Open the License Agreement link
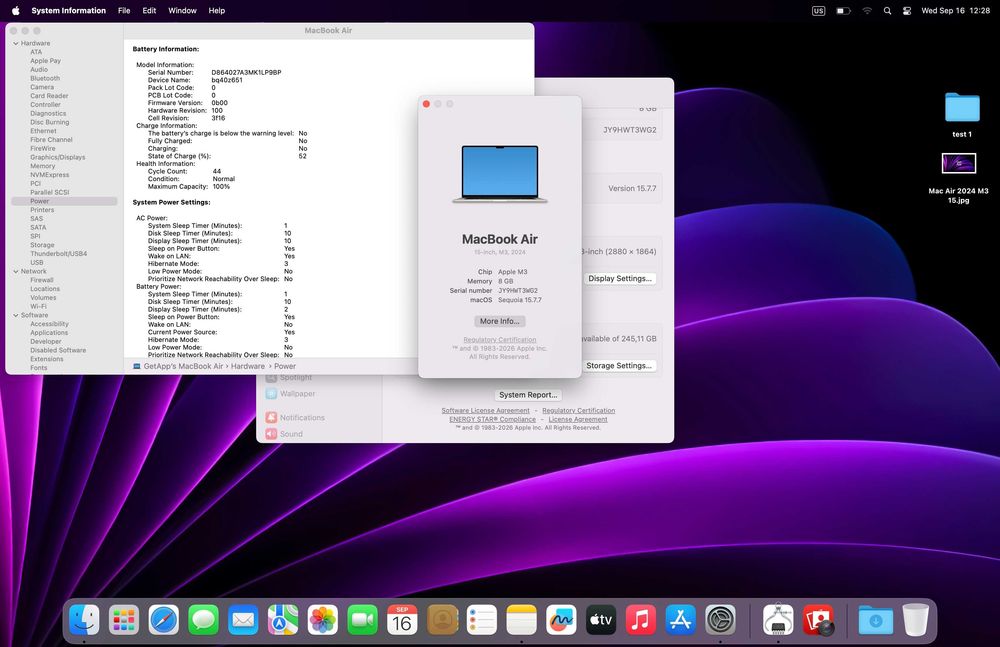The image size is (1000, 647). pyautogui.click(x=578, y=419)
